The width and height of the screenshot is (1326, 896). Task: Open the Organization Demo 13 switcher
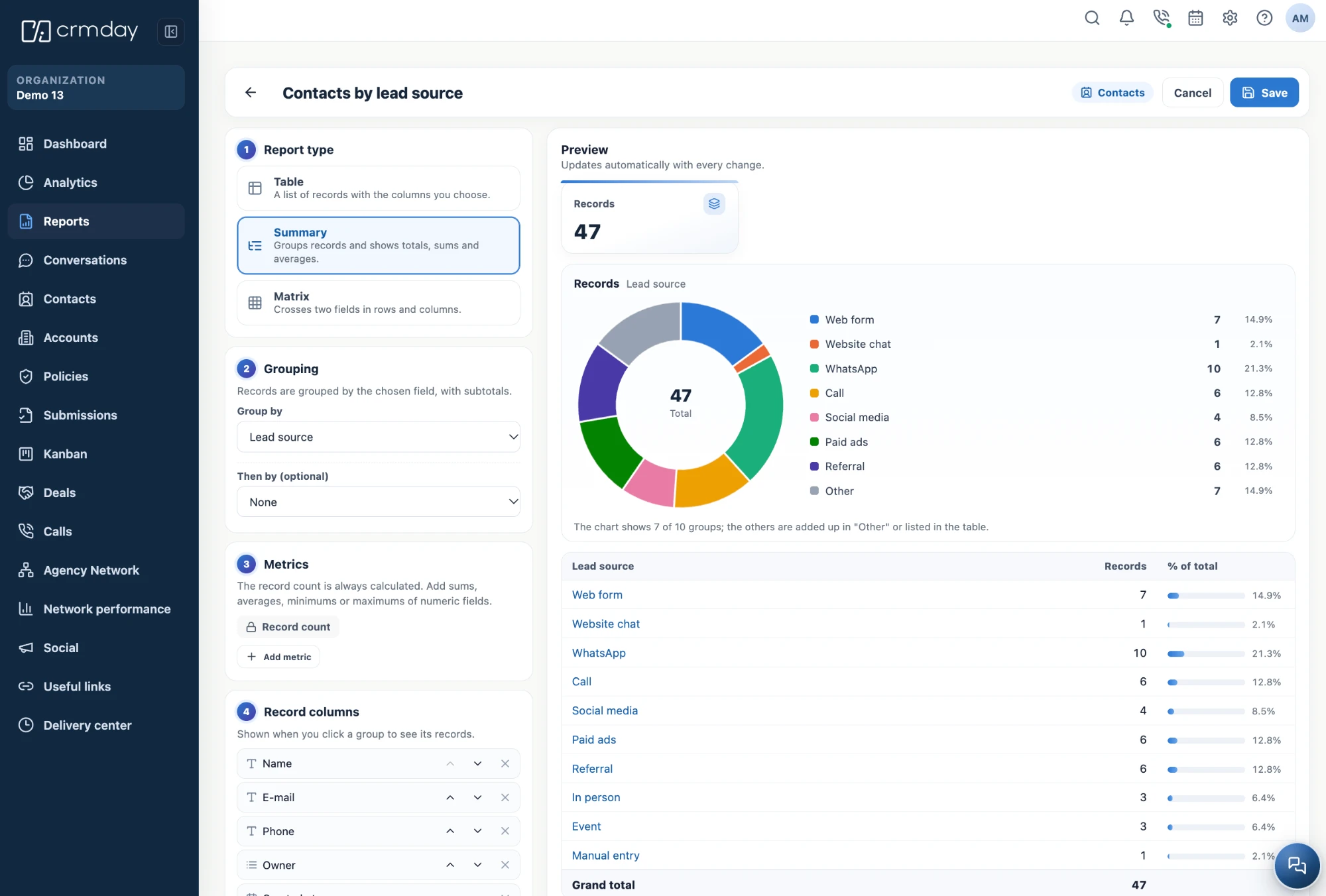[96, 87]
